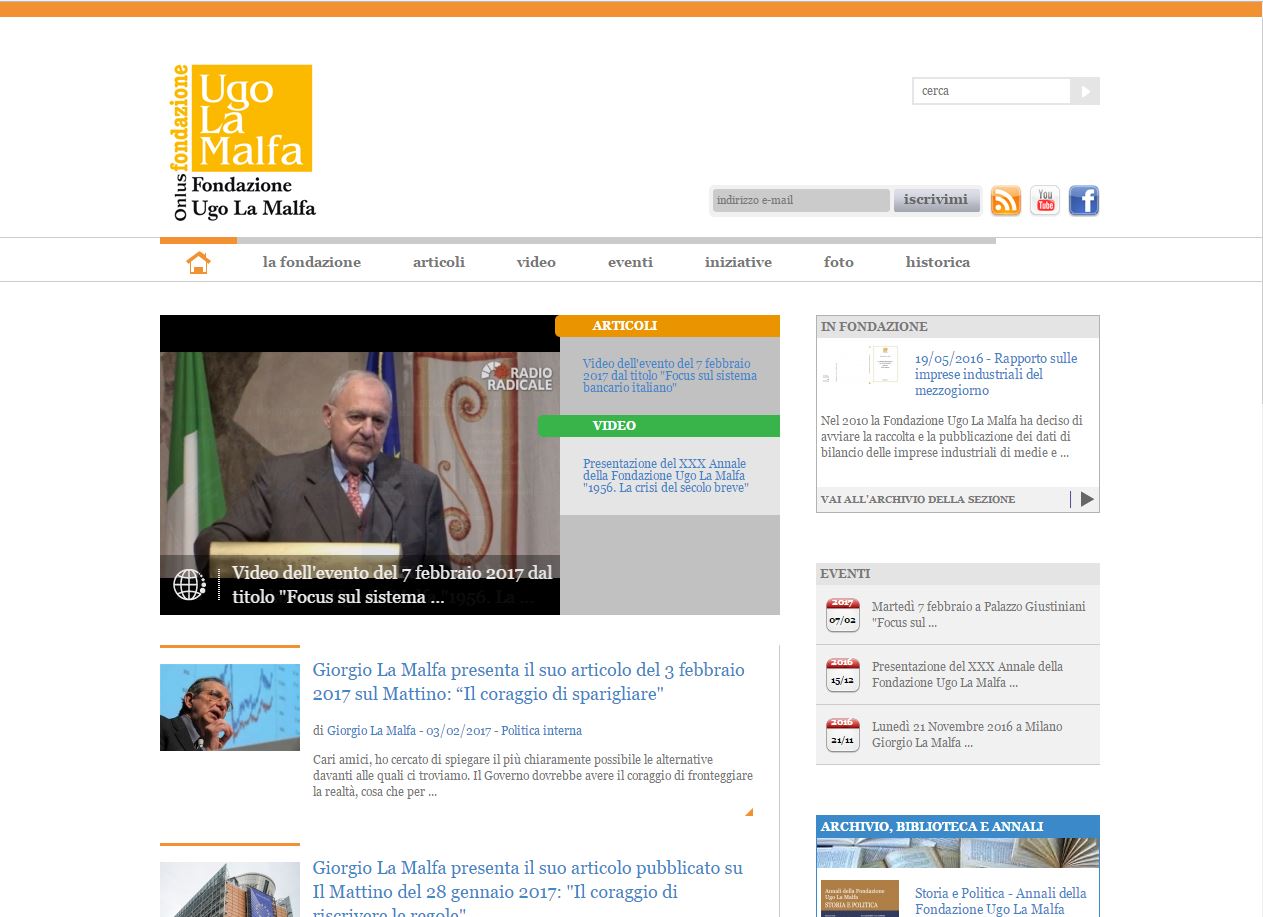
Task: Open the 'articoli' menu item
Action: [439, 262]
